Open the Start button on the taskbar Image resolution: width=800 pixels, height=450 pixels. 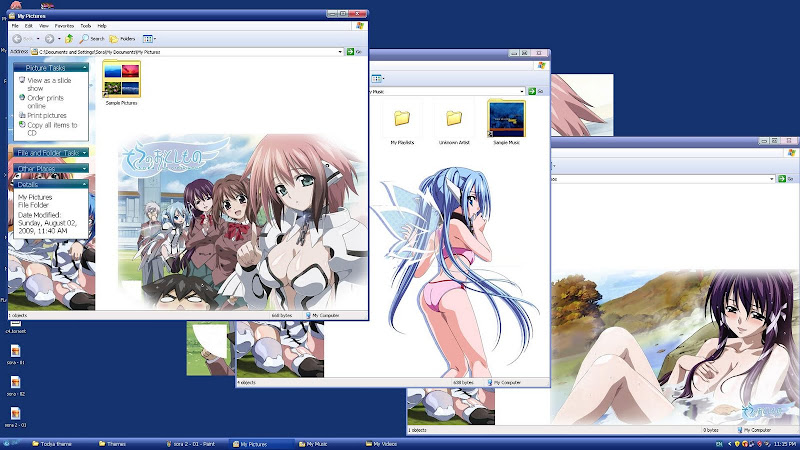point(11,444)
